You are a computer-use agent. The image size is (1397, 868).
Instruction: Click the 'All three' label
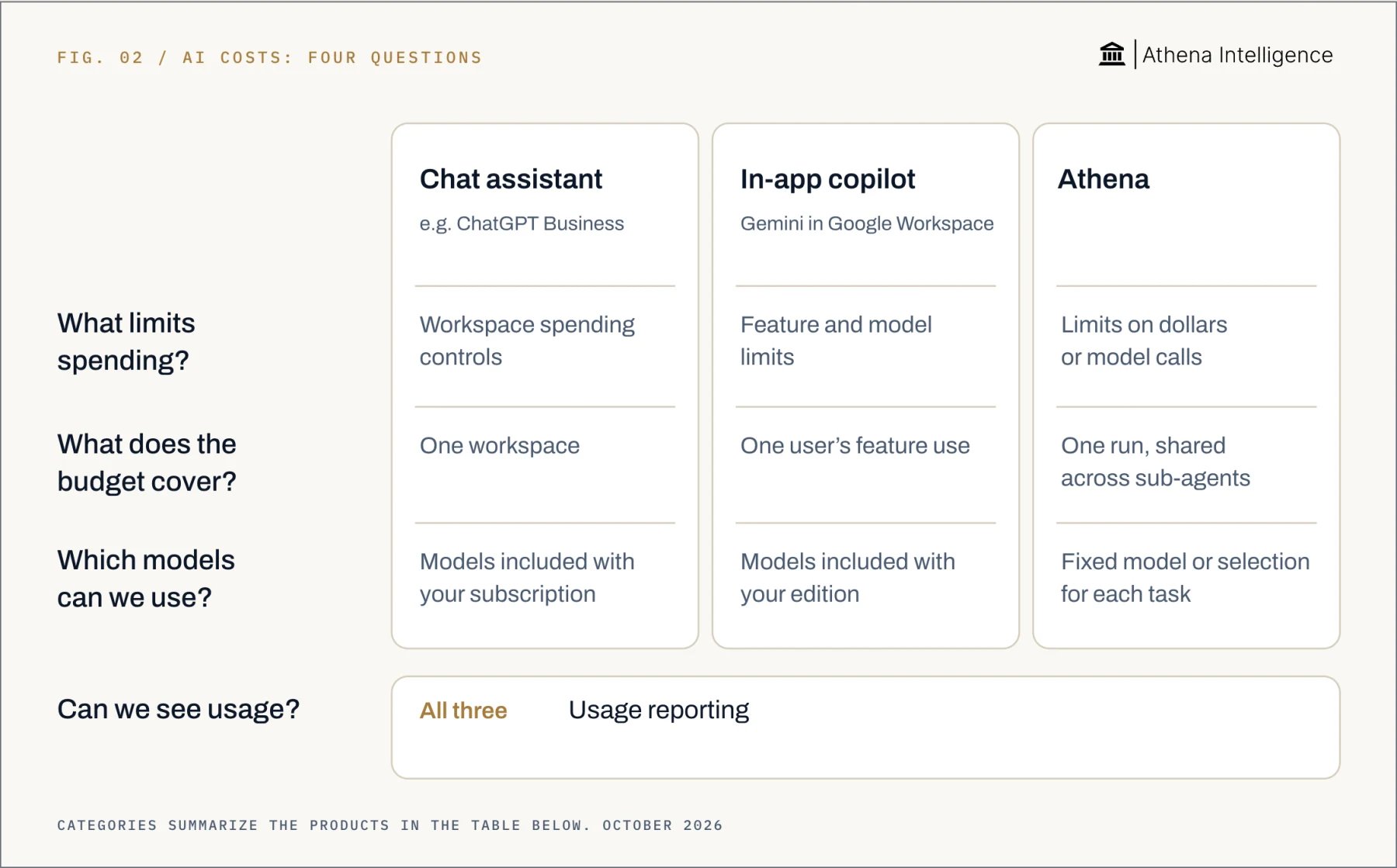(x=463, y=711)
